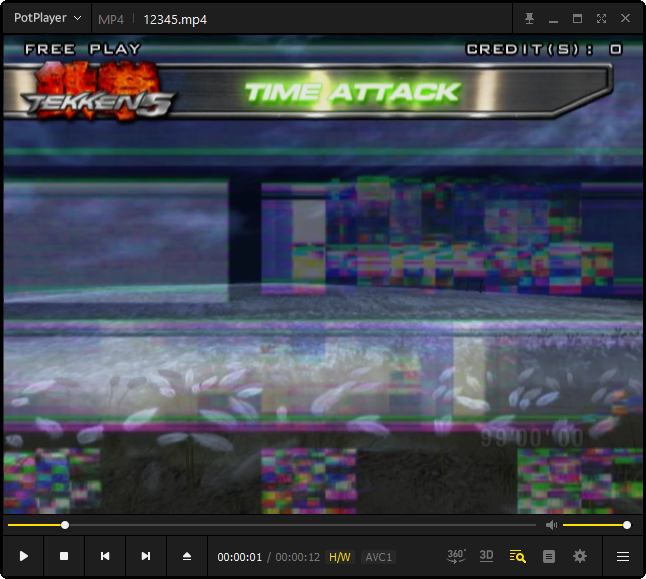
Task: Click the video display area
Action: pos(323,274)
